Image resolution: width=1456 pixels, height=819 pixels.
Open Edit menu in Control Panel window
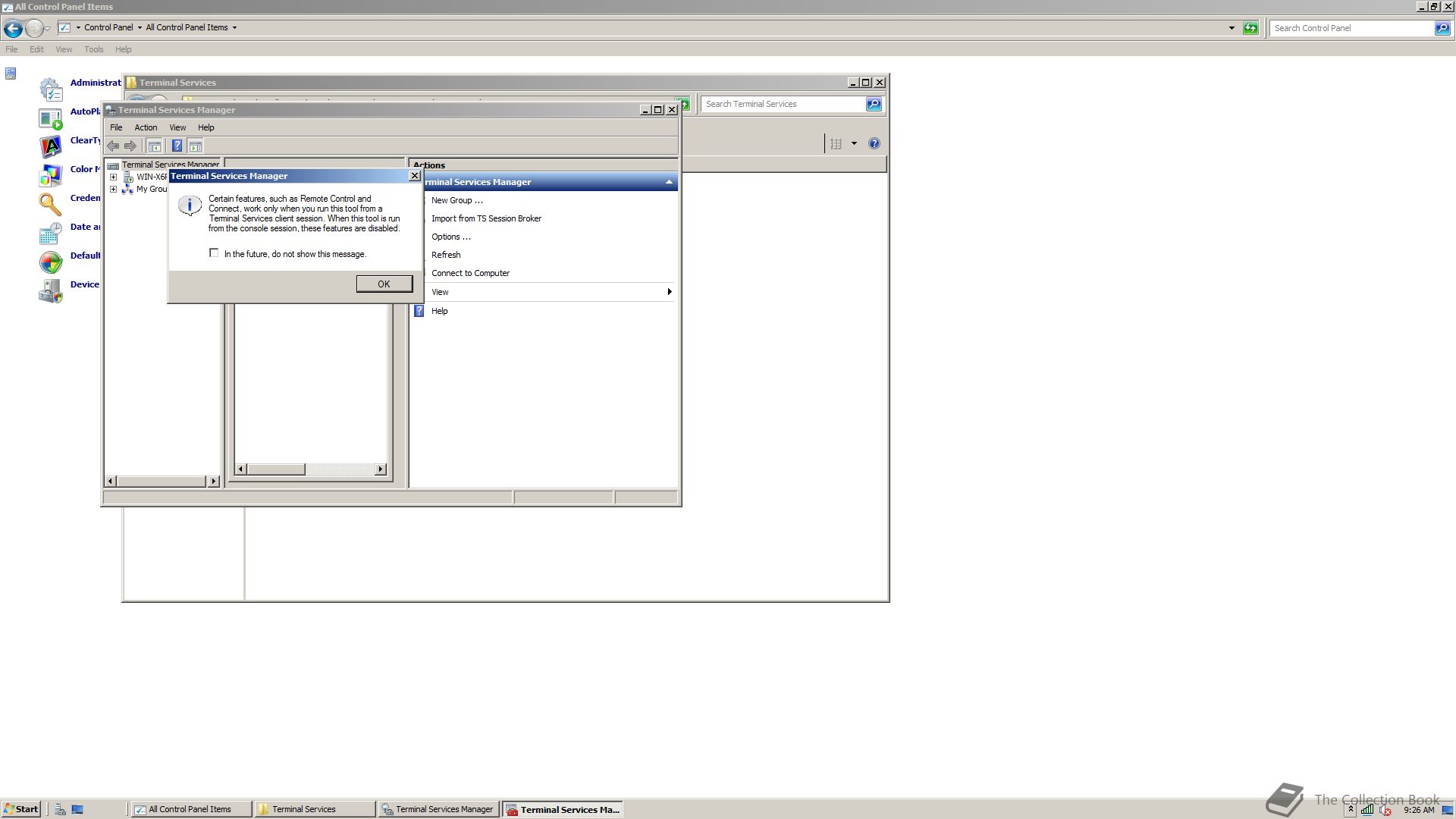tap(36, 49)
